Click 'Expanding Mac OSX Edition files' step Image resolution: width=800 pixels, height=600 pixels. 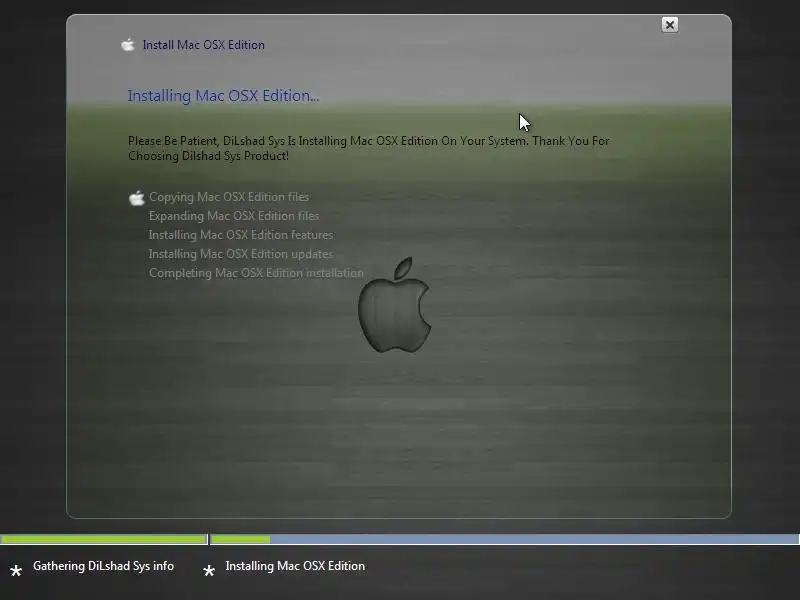[x=234, y=216]
